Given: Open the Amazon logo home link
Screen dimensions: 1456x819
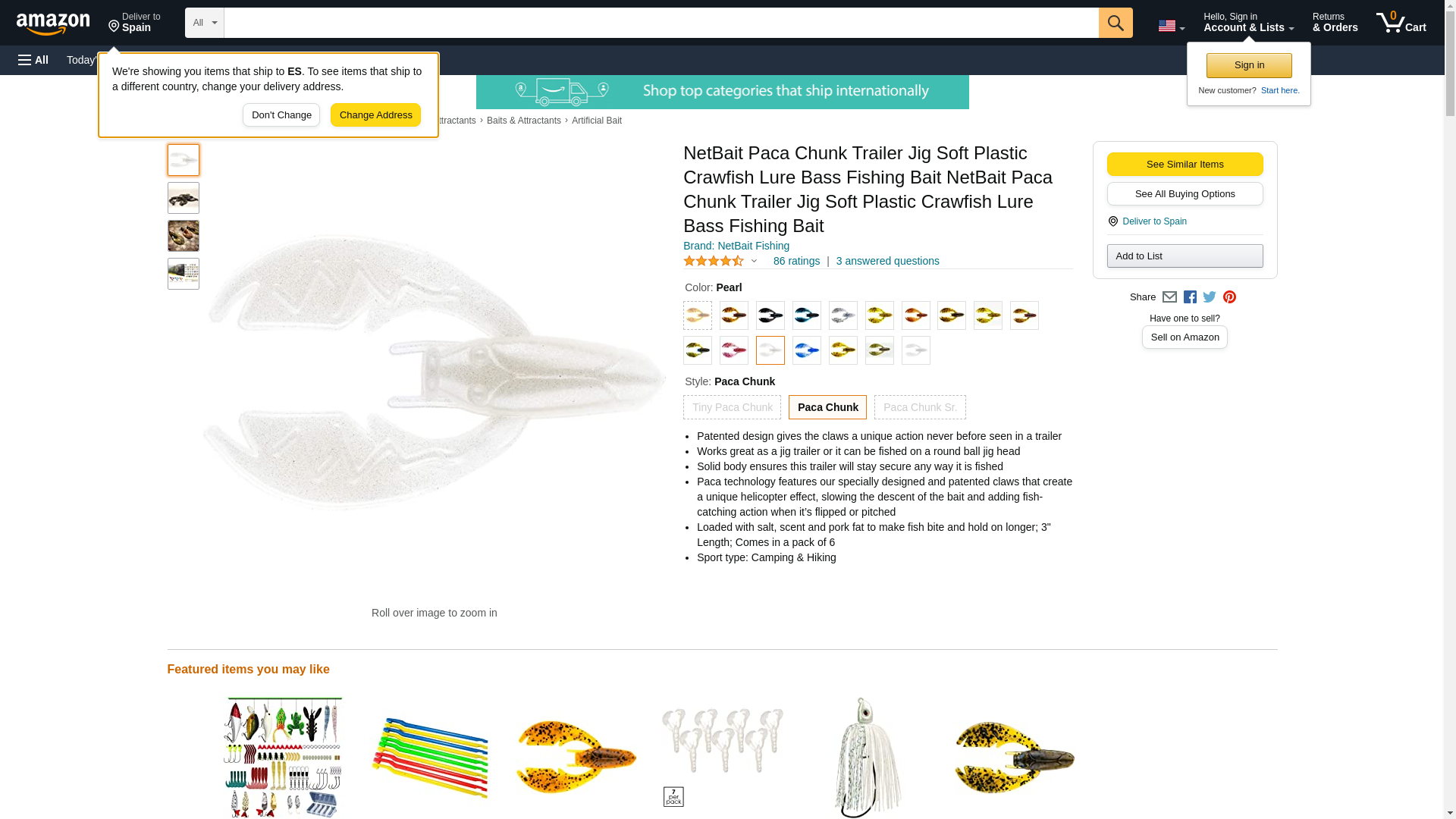Looking at the screenshot, I should coord(53,24).
